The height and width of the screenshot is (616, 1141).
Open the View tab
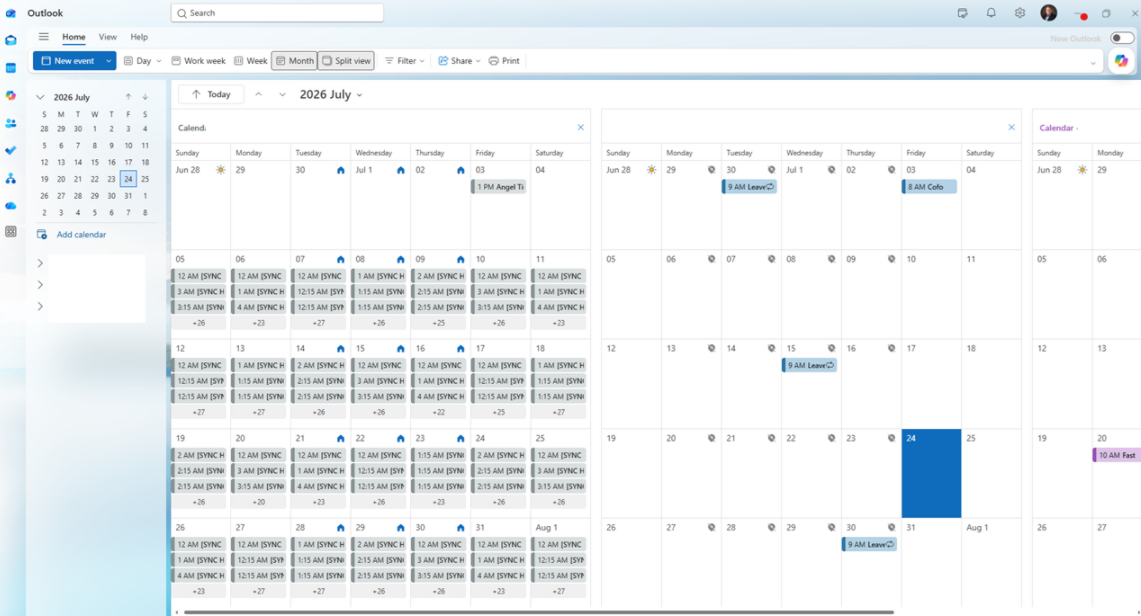[x=108, y=37]
